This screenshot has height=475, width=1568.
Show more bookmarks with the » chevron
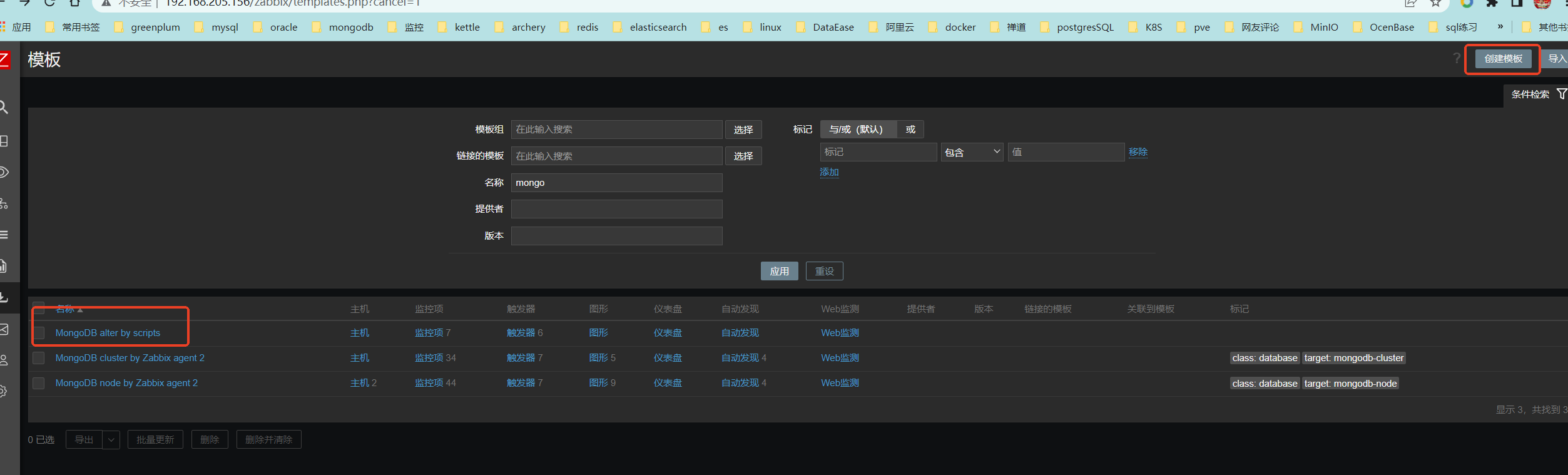click(1500, 26)
